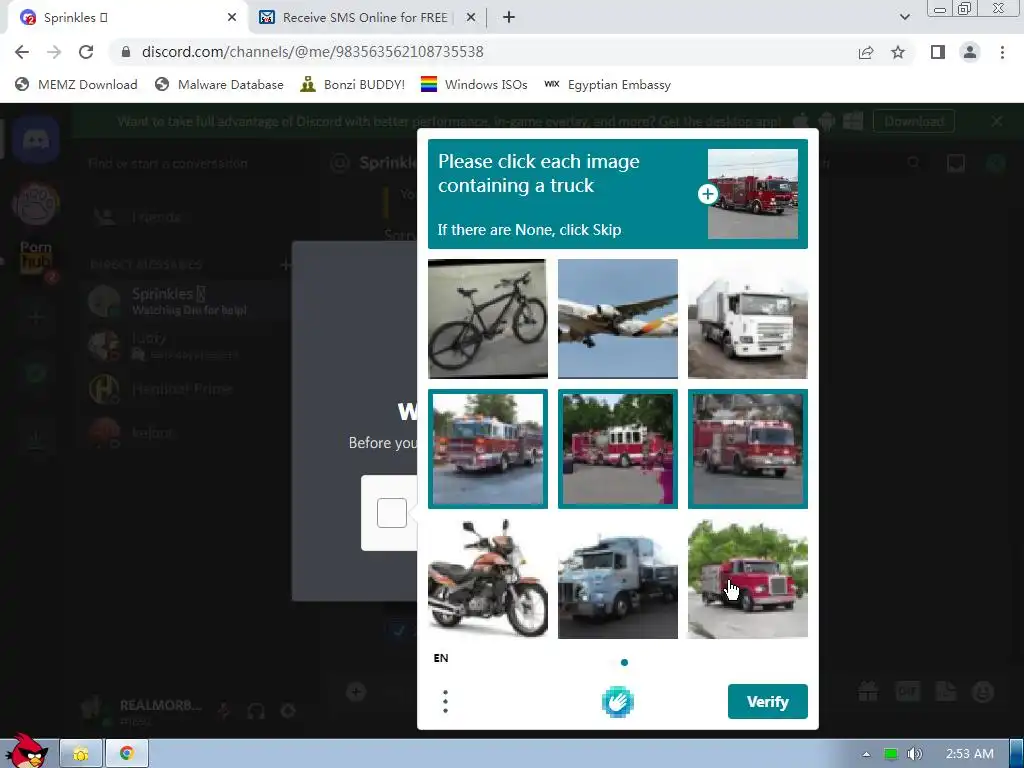Viewport: 1024px width, 768px height.
Task: Tick the captcha checkbox behind the challenge
Action: (392, 513)
